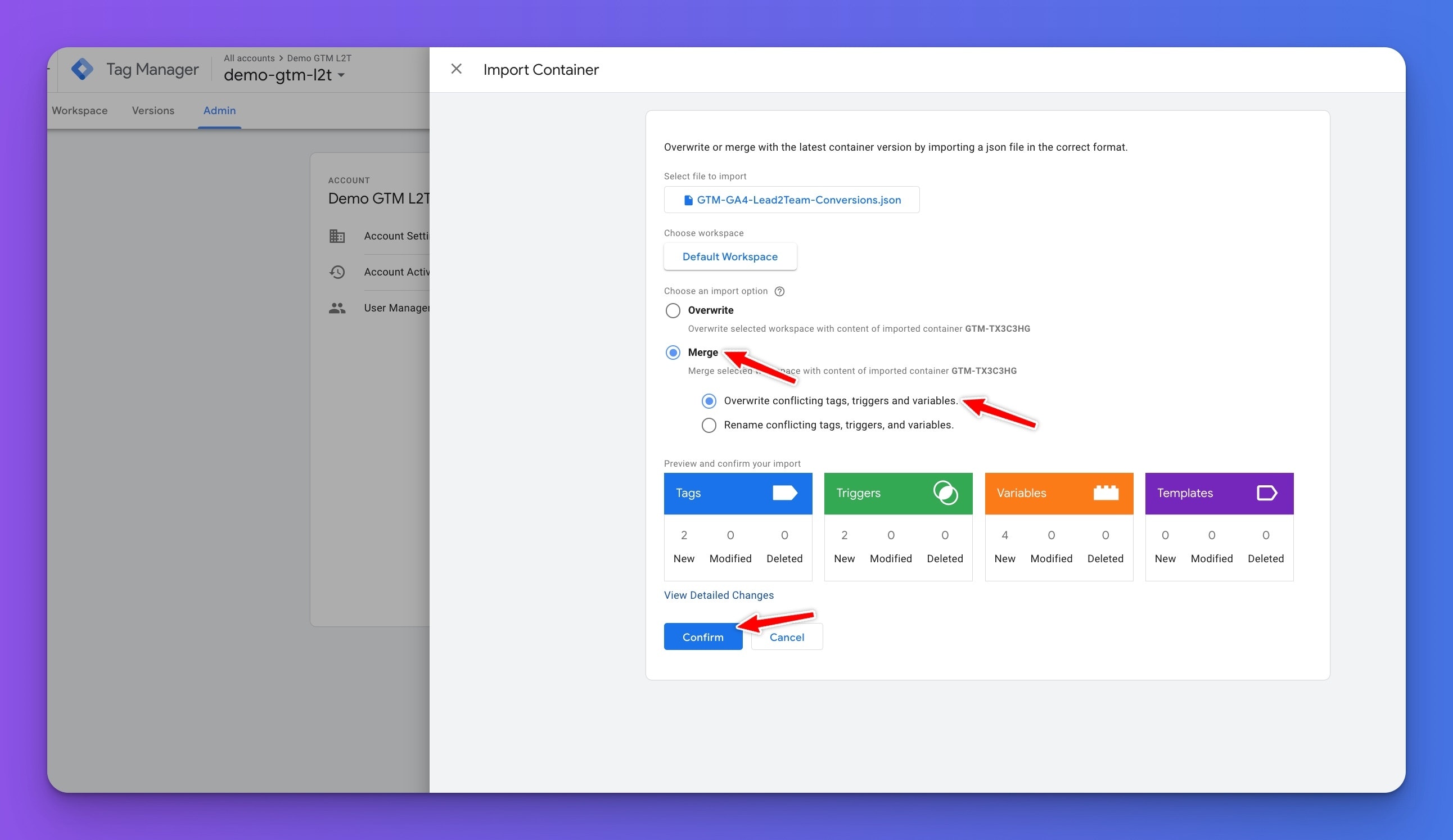
Task: Switch to the Workspace tab
Action: coord(80,110)
